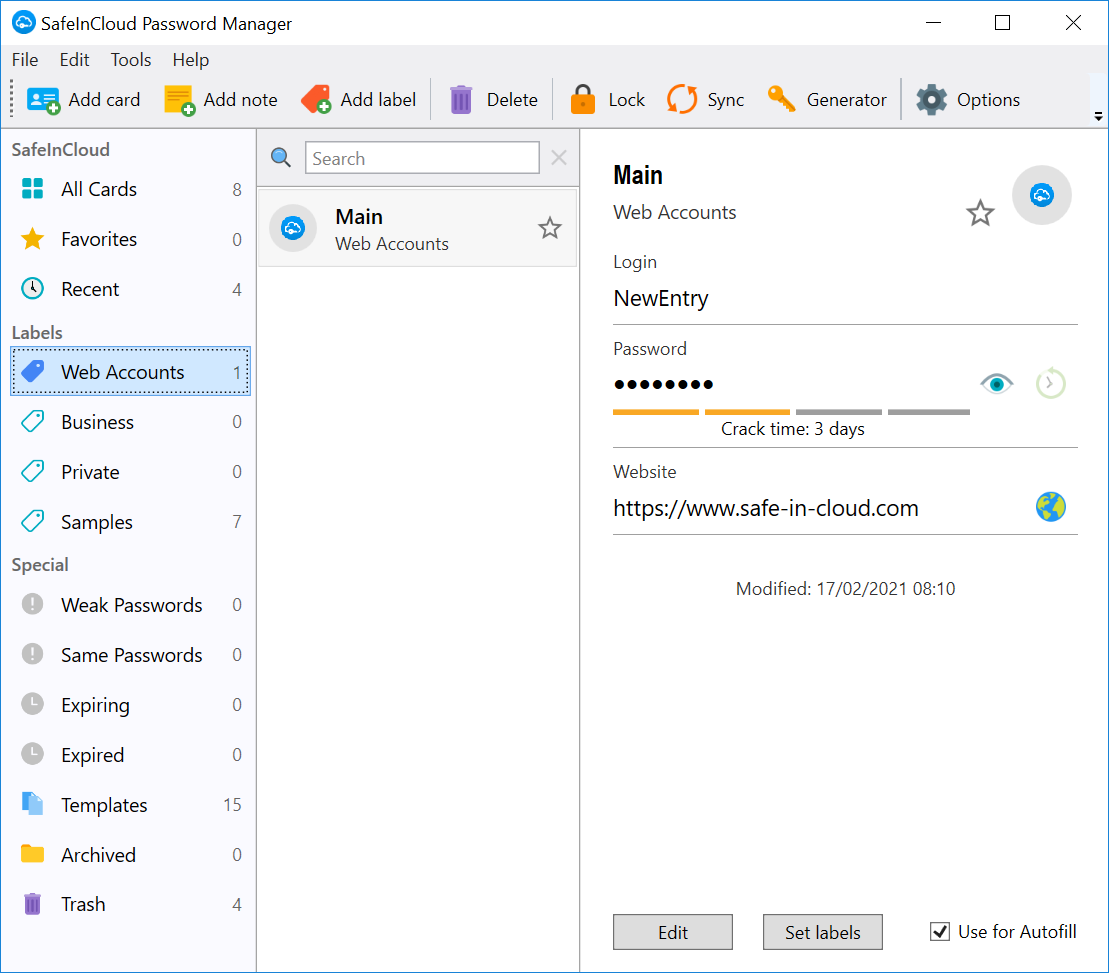Show Expired cards
1109x973 pixels.
[130, 755]
